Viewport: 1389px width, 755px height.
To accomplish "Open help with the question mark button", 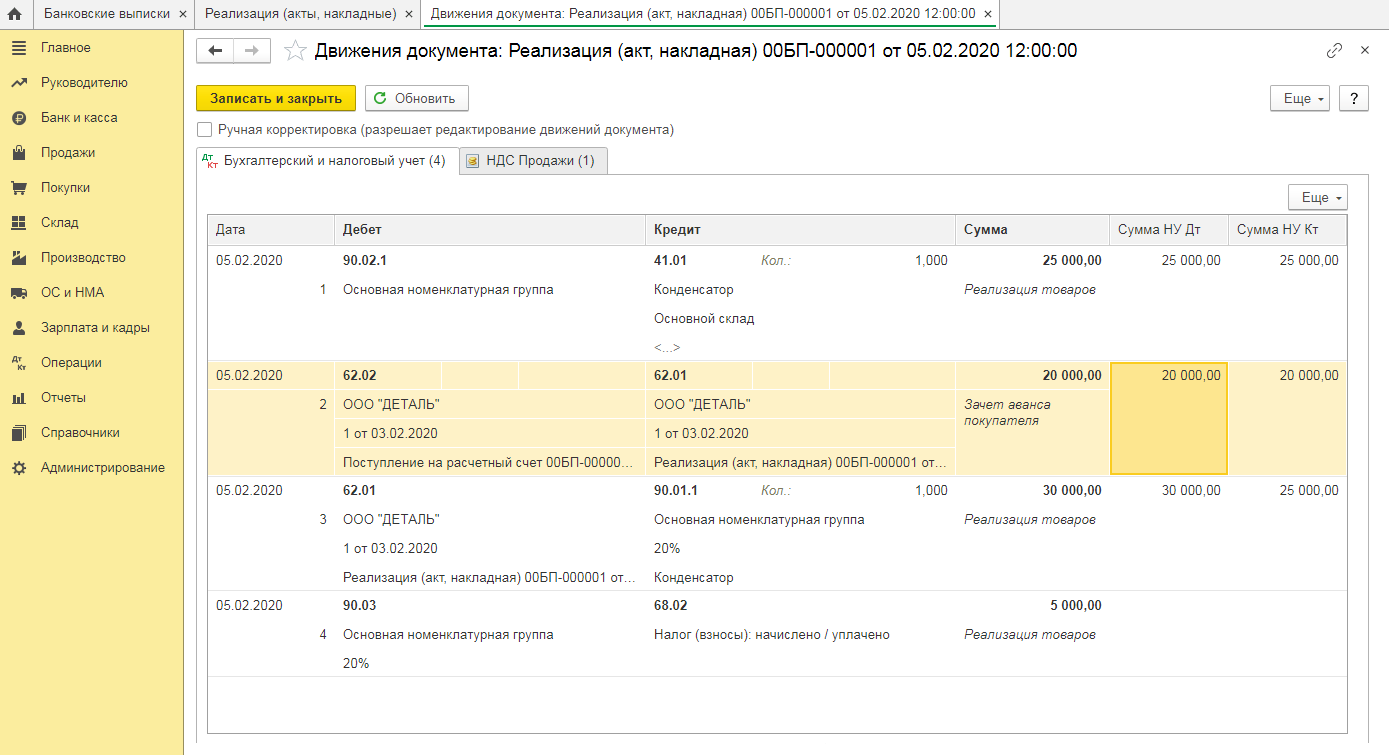I will (1353, 99).
